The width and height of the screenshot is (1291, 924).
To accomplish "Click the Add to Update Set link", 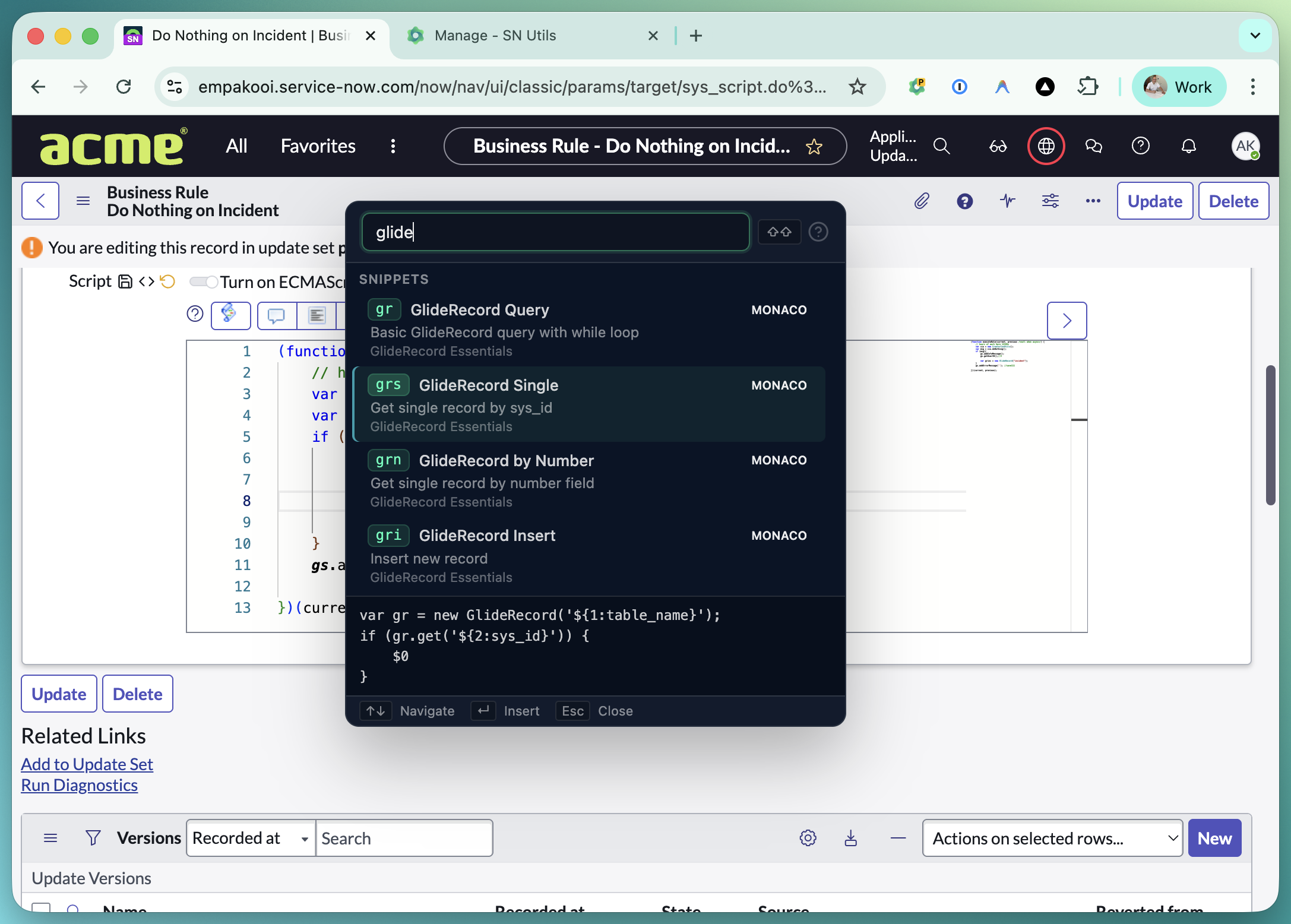I will point(87,764).
